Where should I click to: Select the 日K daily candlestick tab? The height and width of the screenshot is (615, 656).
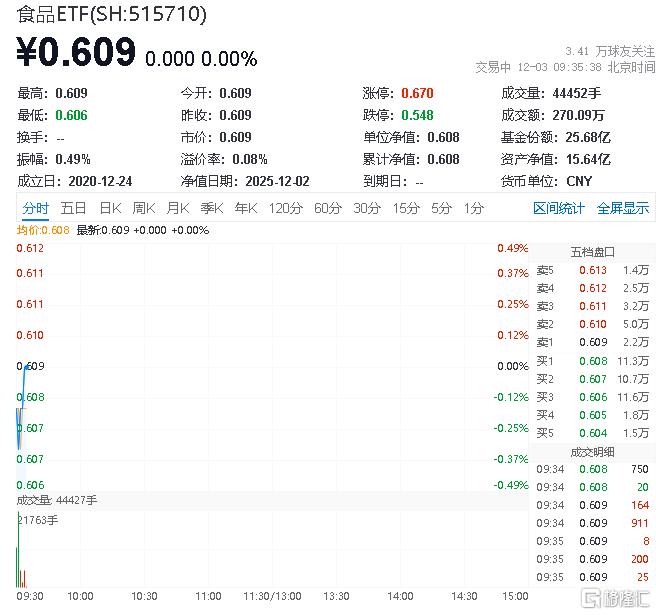[109, 208]
